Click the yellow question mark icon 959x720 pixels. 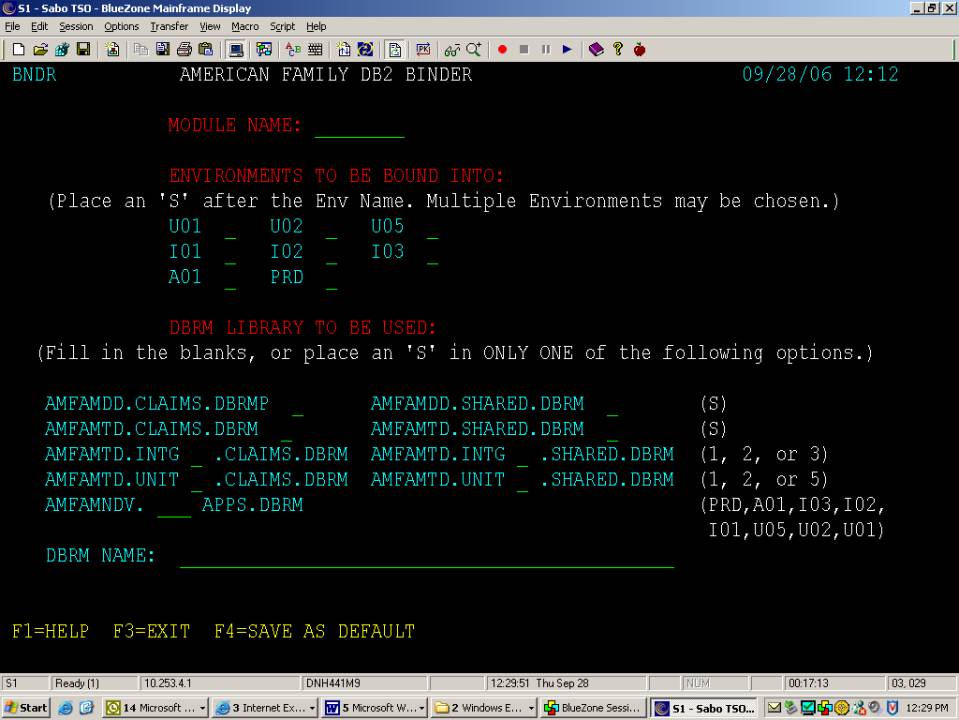point(618,50)
